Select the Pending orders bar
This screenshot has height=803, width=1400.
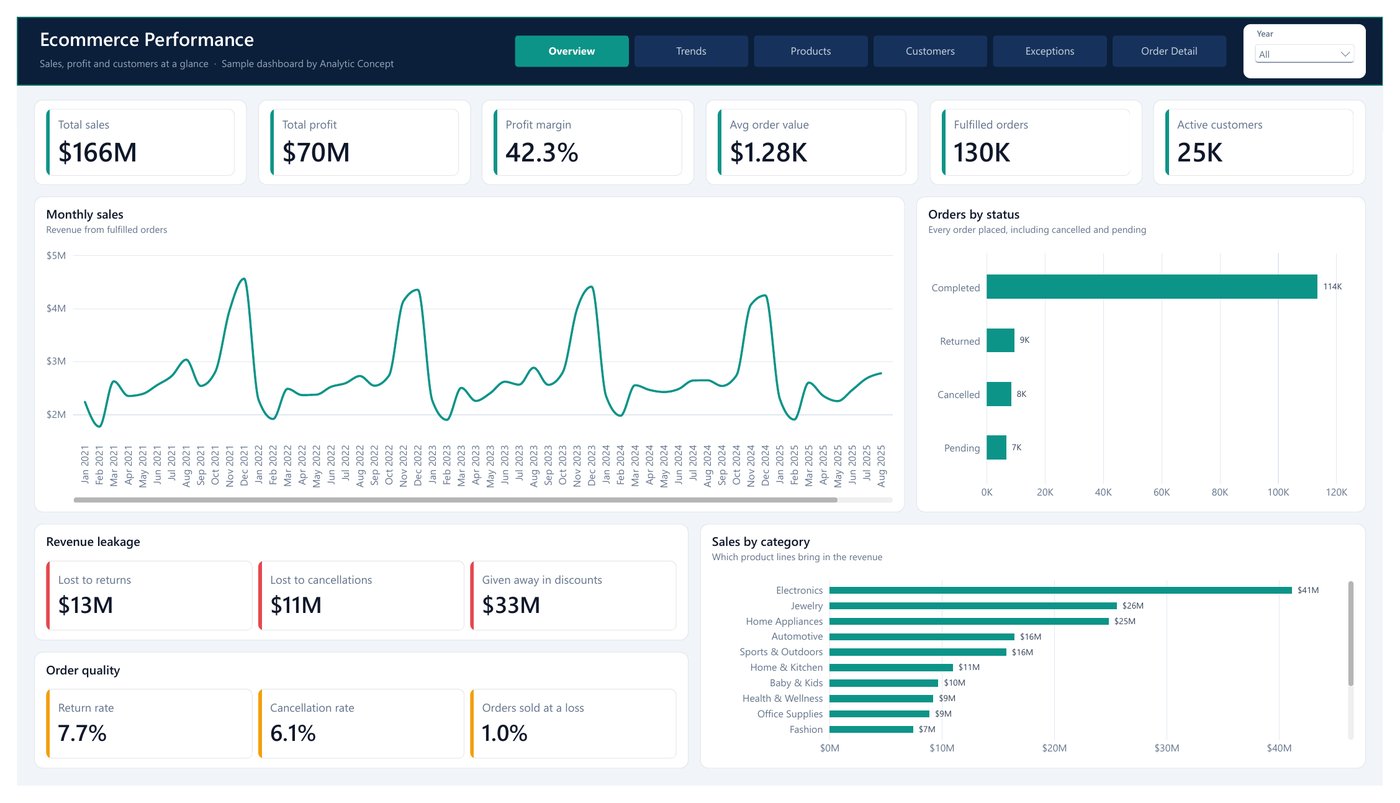tap(996, 447)
